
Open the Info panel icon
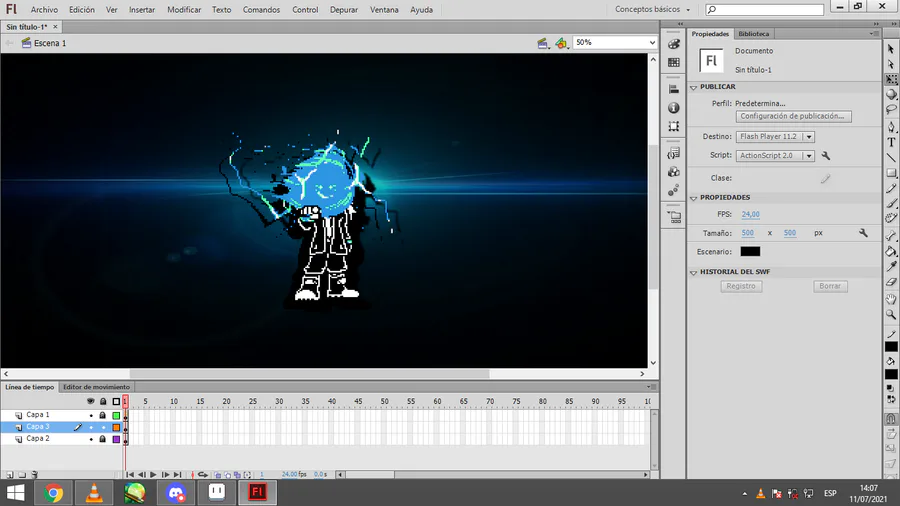[x=674, y=108]
